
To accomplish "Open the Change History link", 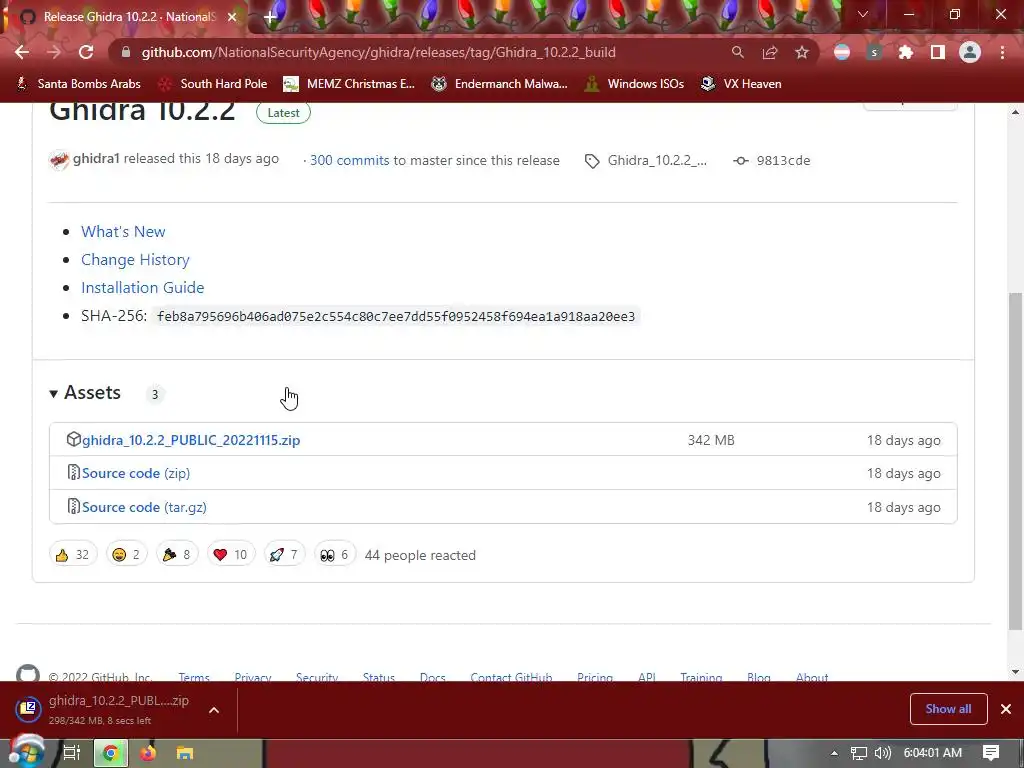I will pos(135,260).
